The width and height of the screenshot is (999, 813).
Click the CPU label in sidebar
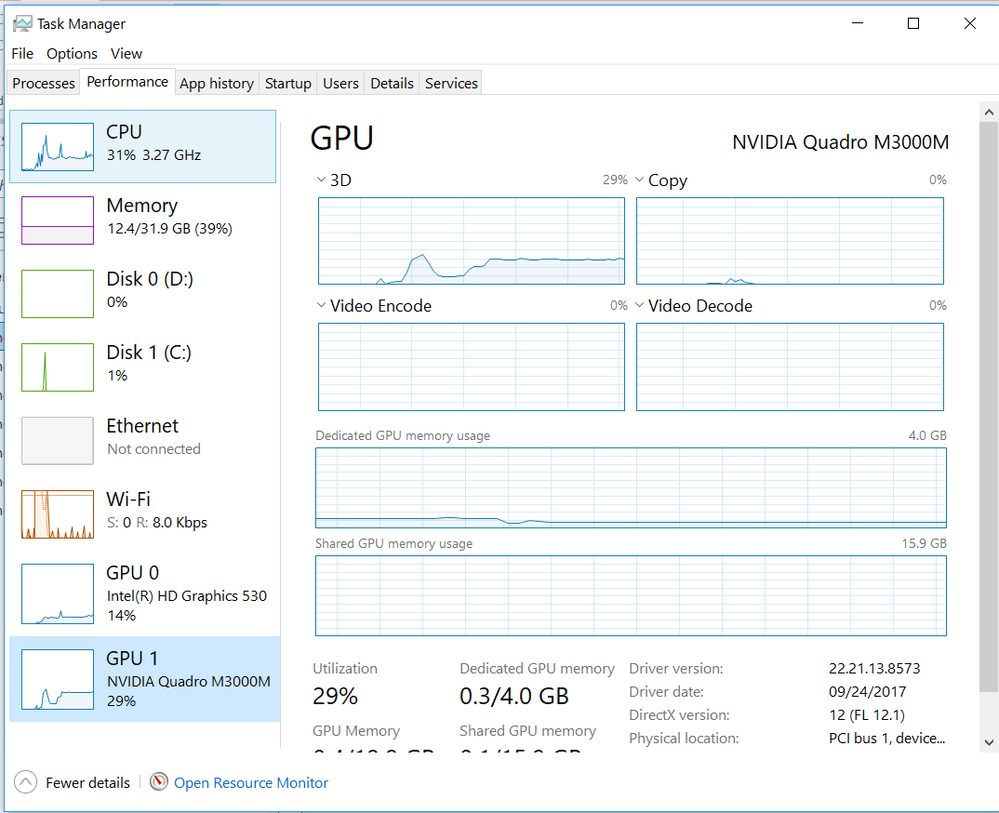[124, 132]
